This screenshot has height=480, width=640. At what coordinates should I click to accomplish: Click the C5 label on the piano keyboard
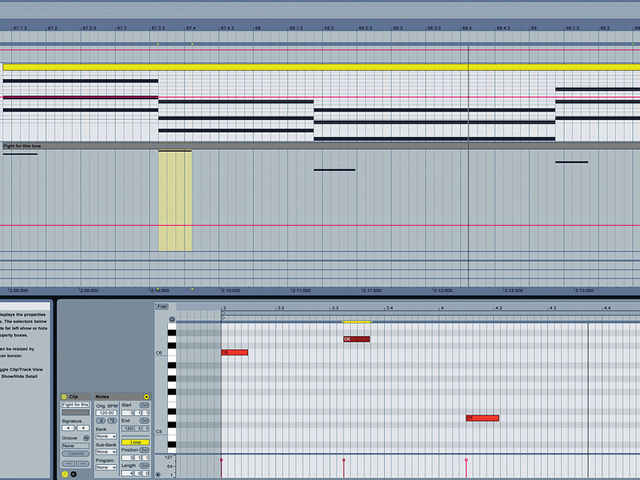(x=159, y=431)
